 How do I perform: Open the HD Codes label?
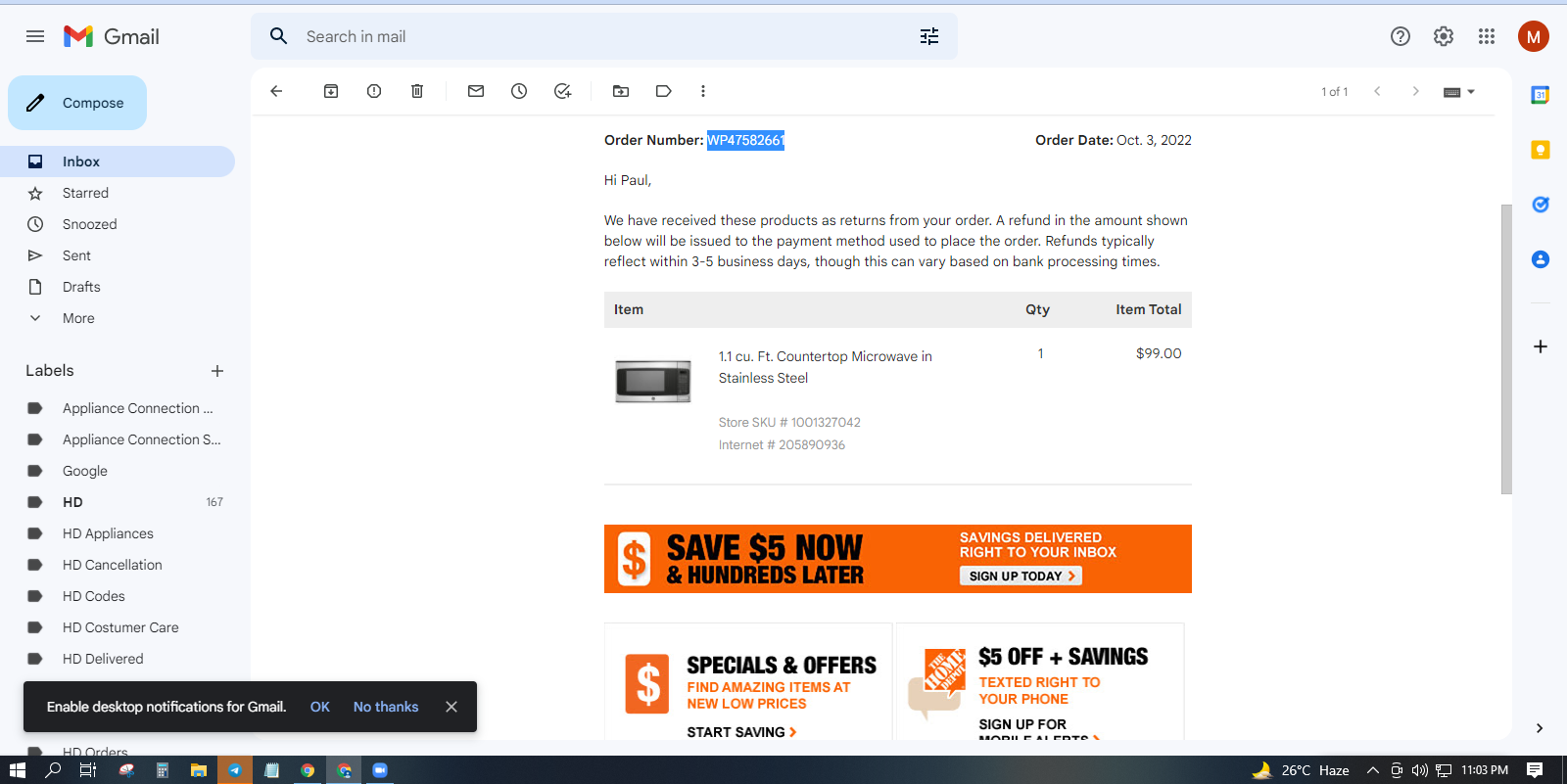[118, 596]
